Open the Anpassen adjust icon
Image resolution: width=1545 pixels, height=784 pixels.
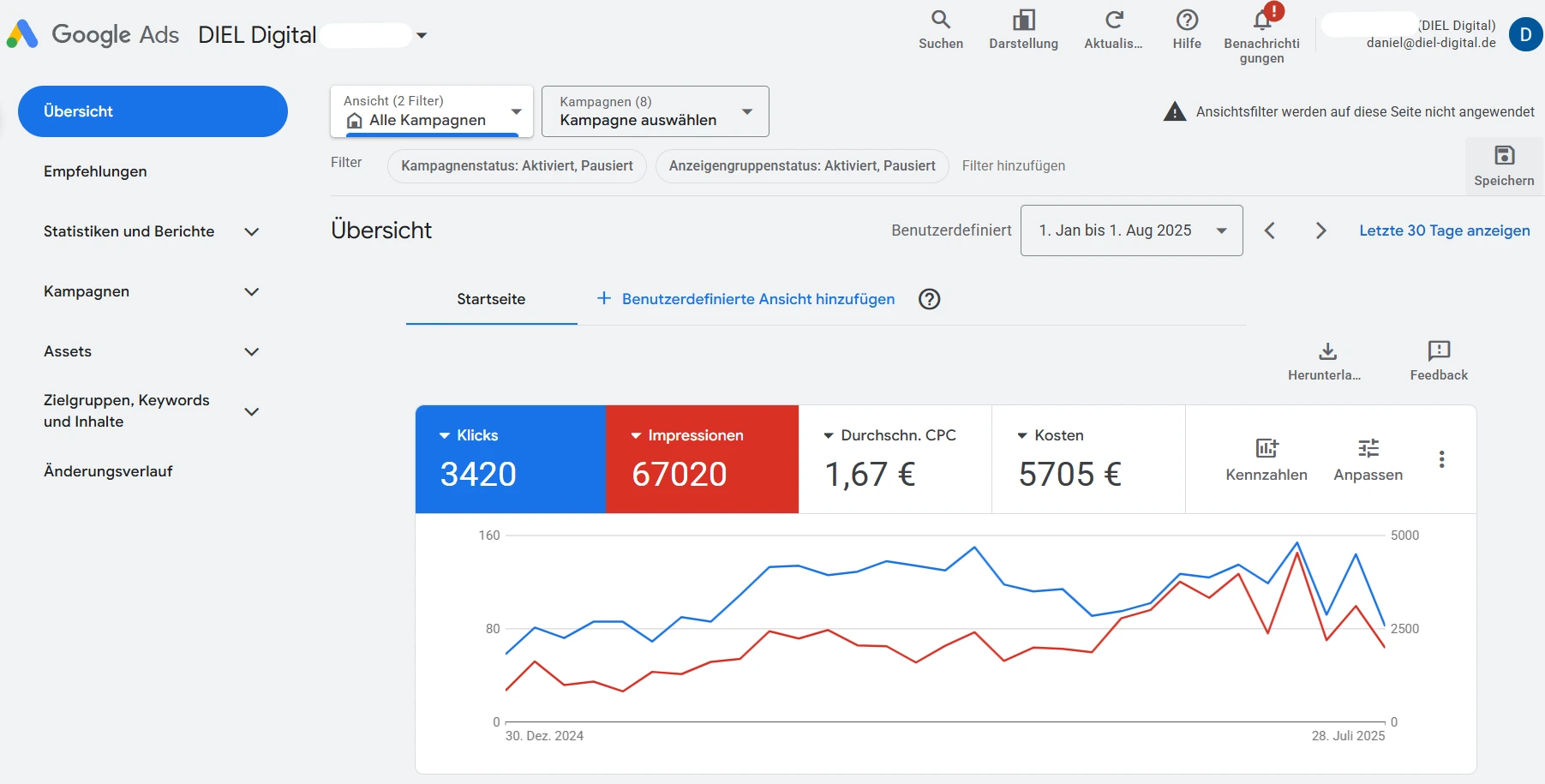[1368, 448]
